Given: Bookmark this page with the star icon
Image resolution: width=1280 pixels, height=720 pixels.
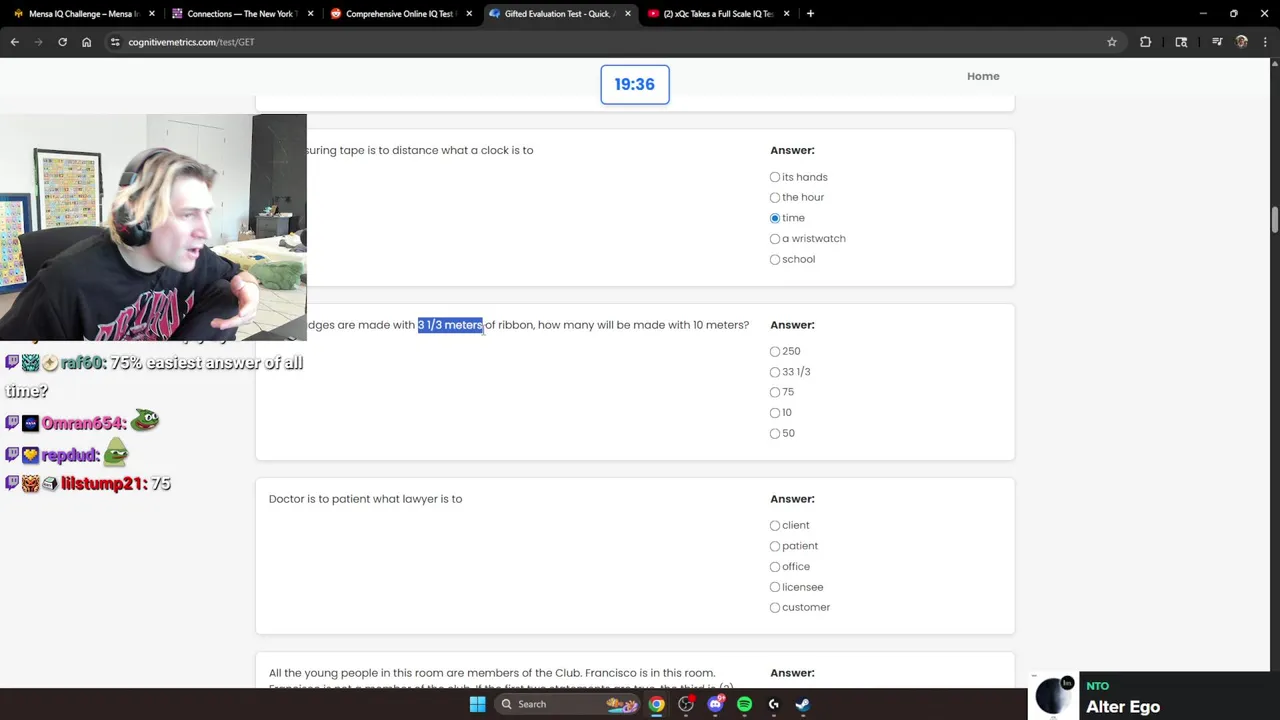Looking at the screenshot, I should [1111, 42].
